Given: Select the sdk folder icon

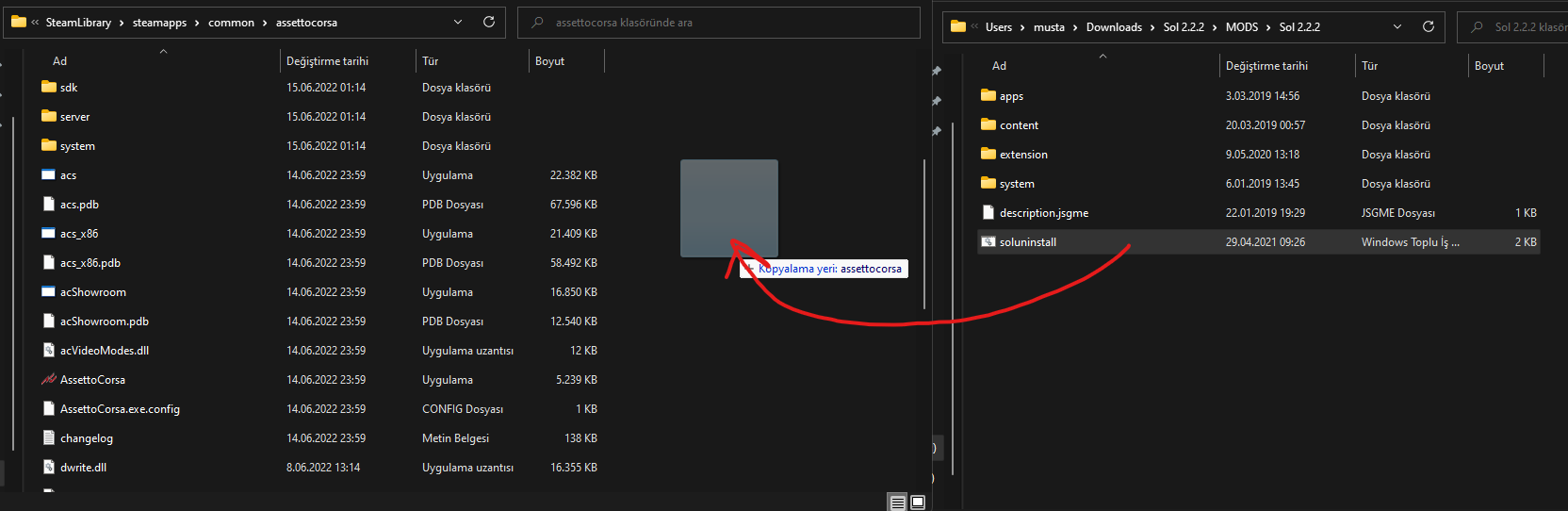Looking at the screenshot, I should click(x=49, y=87).
